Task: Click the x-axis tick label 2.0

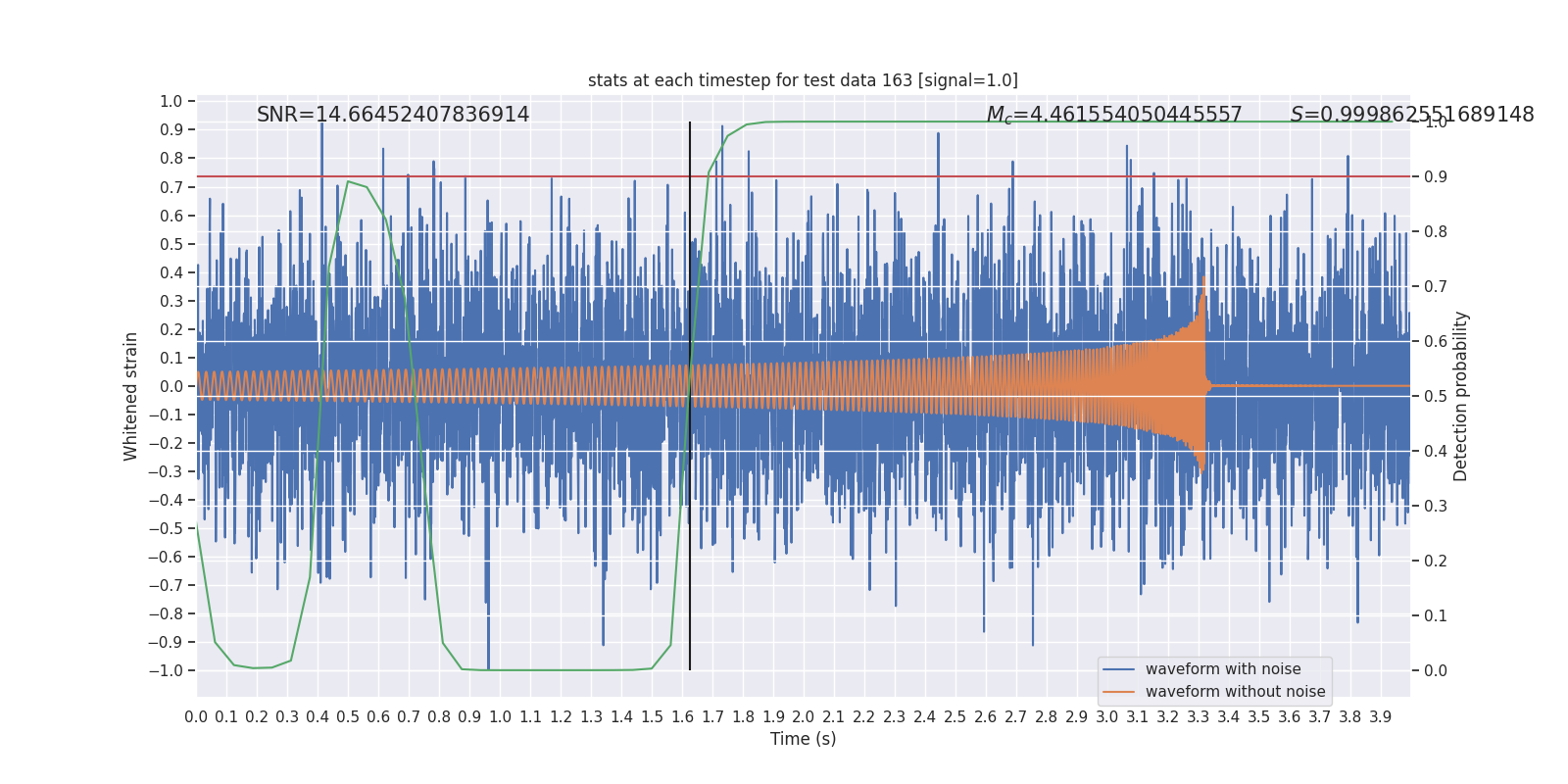Action: click(x=804, y=717)
